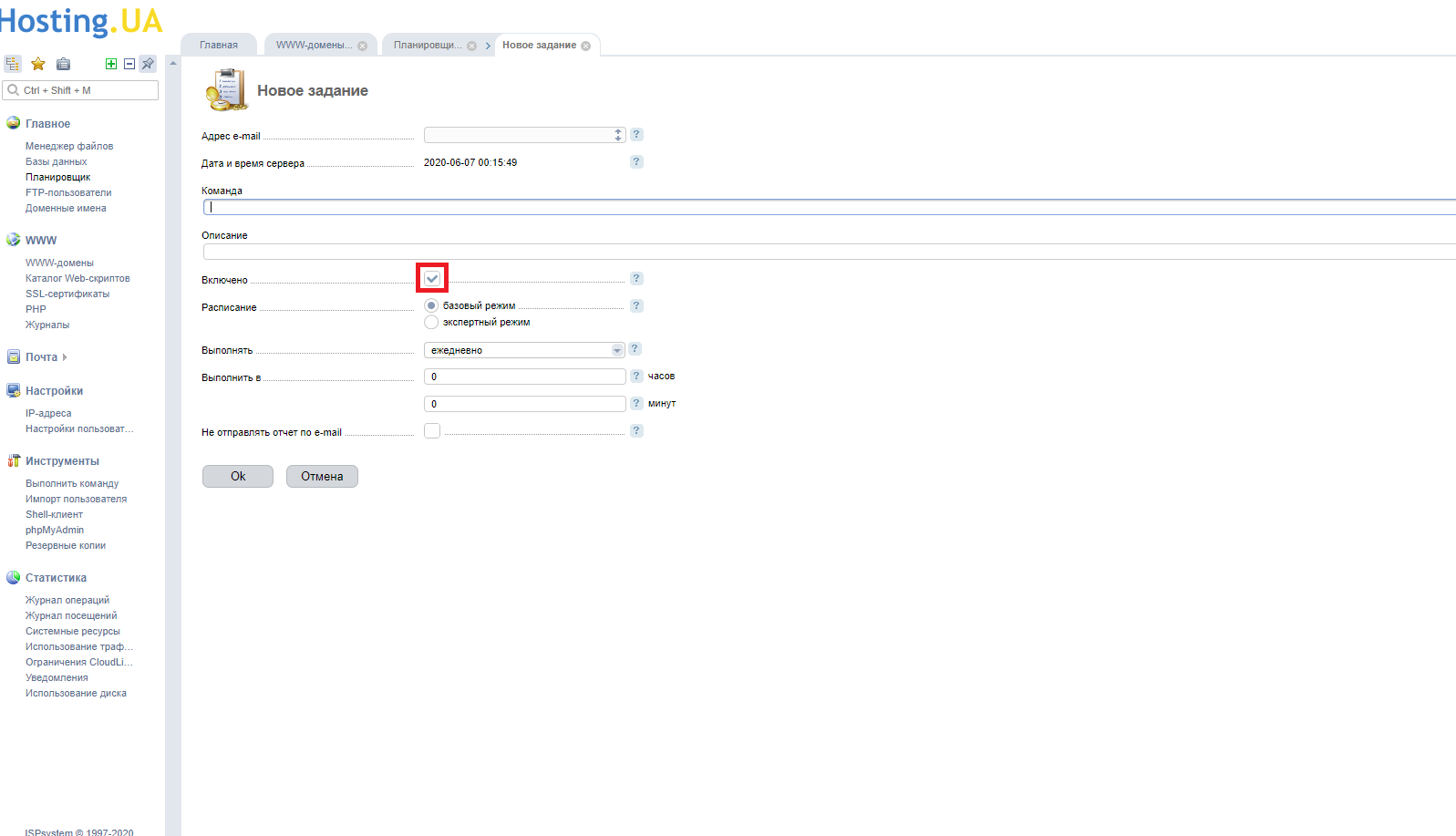Collapse all menu sections with minus icon
Image resolution: width=1456 pixels, height=836 pixels.
tap(129, 64)
